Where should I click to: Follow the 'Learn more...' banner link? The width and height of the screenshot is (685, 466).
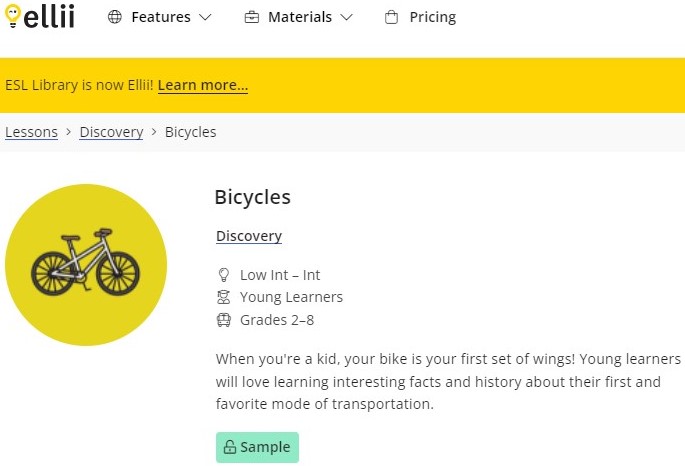click(x=203, y=86)
